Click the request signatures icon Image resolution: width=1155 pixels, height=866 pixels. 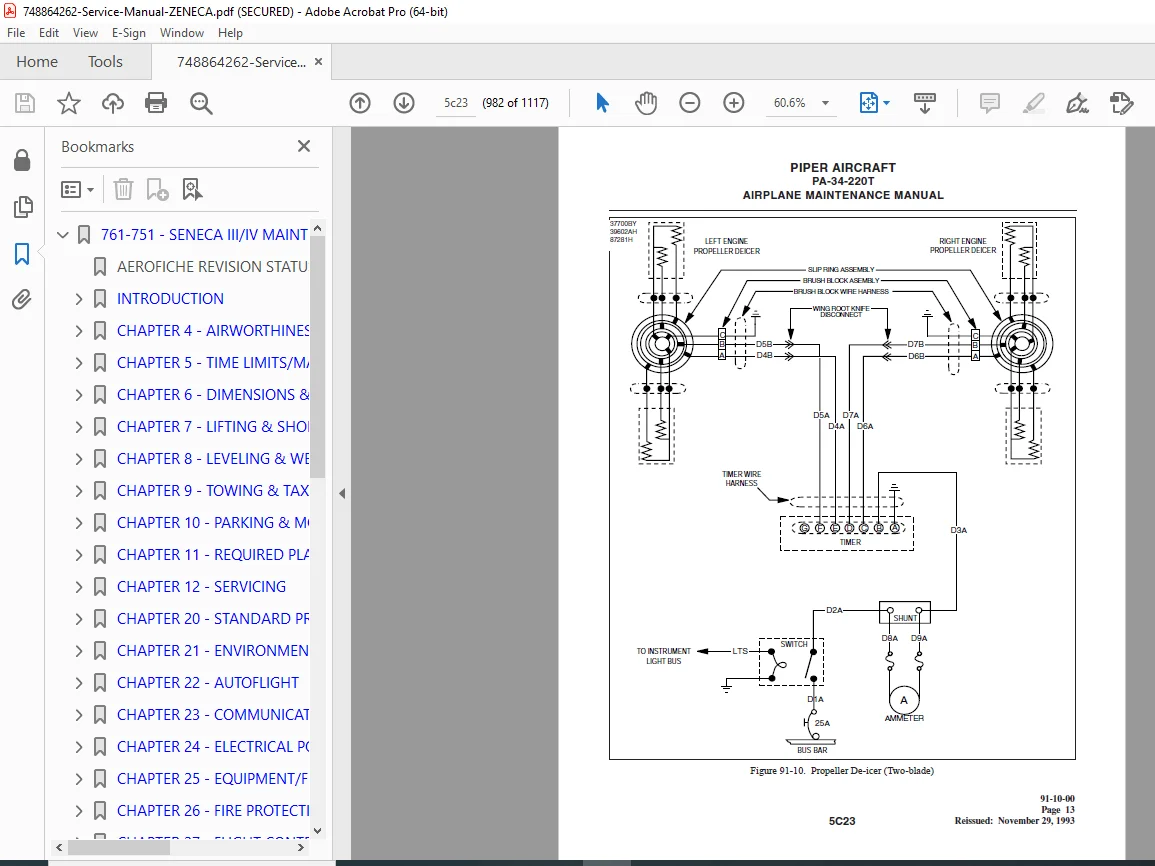click(1121, 103)
